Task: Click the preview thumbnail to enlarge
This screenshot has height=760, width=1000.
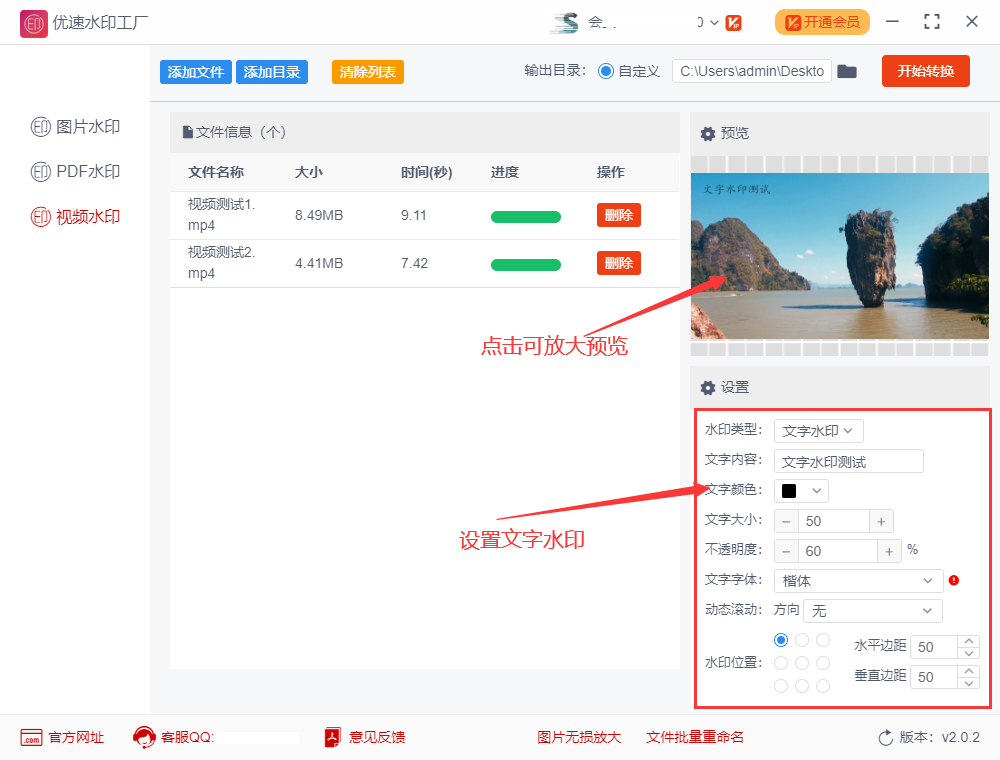Action: point(840,255)
